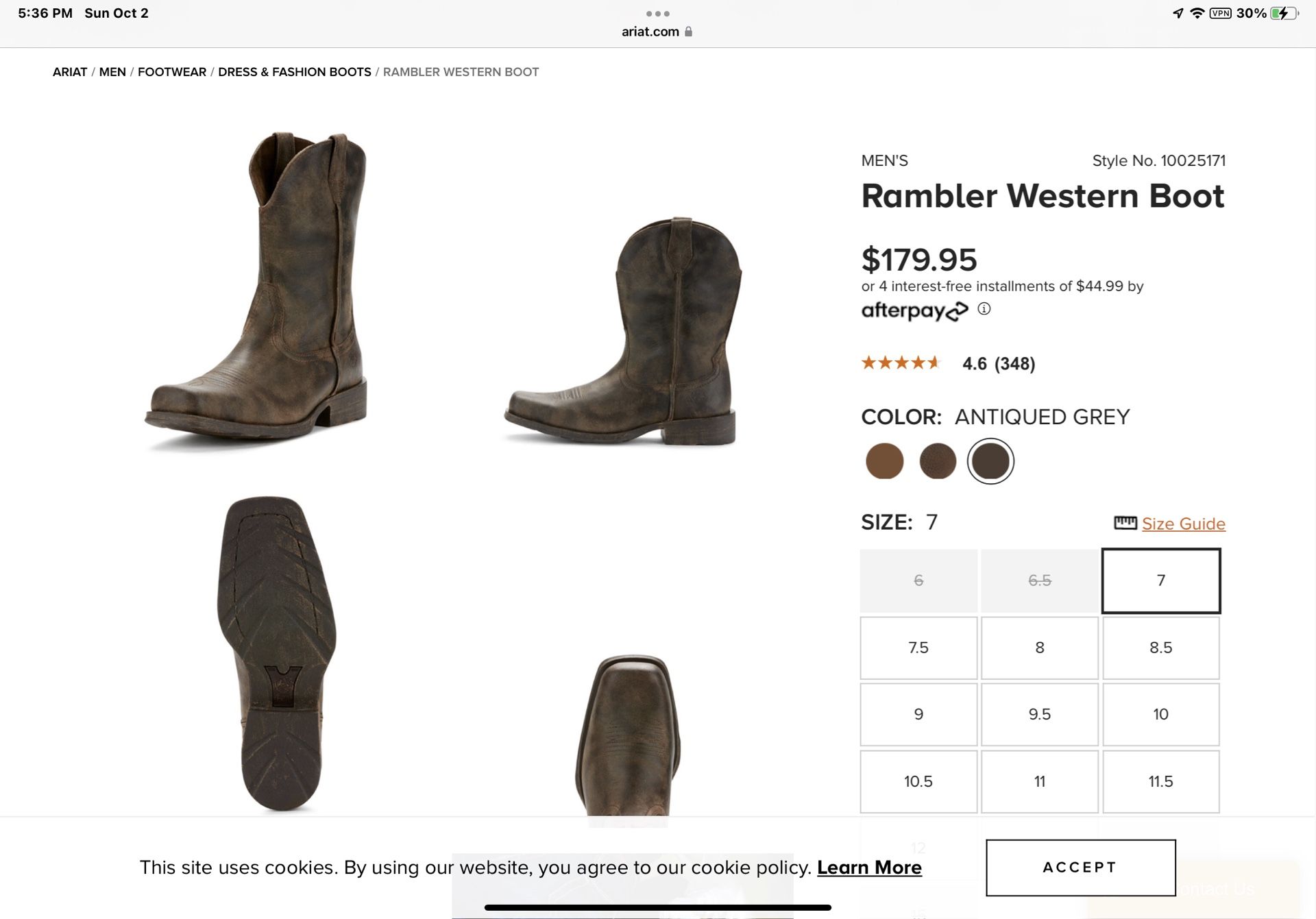This screenshot has width=1316, height=919.
Task: Click the Size Guide ruler icon
Action: point(1125,523)
